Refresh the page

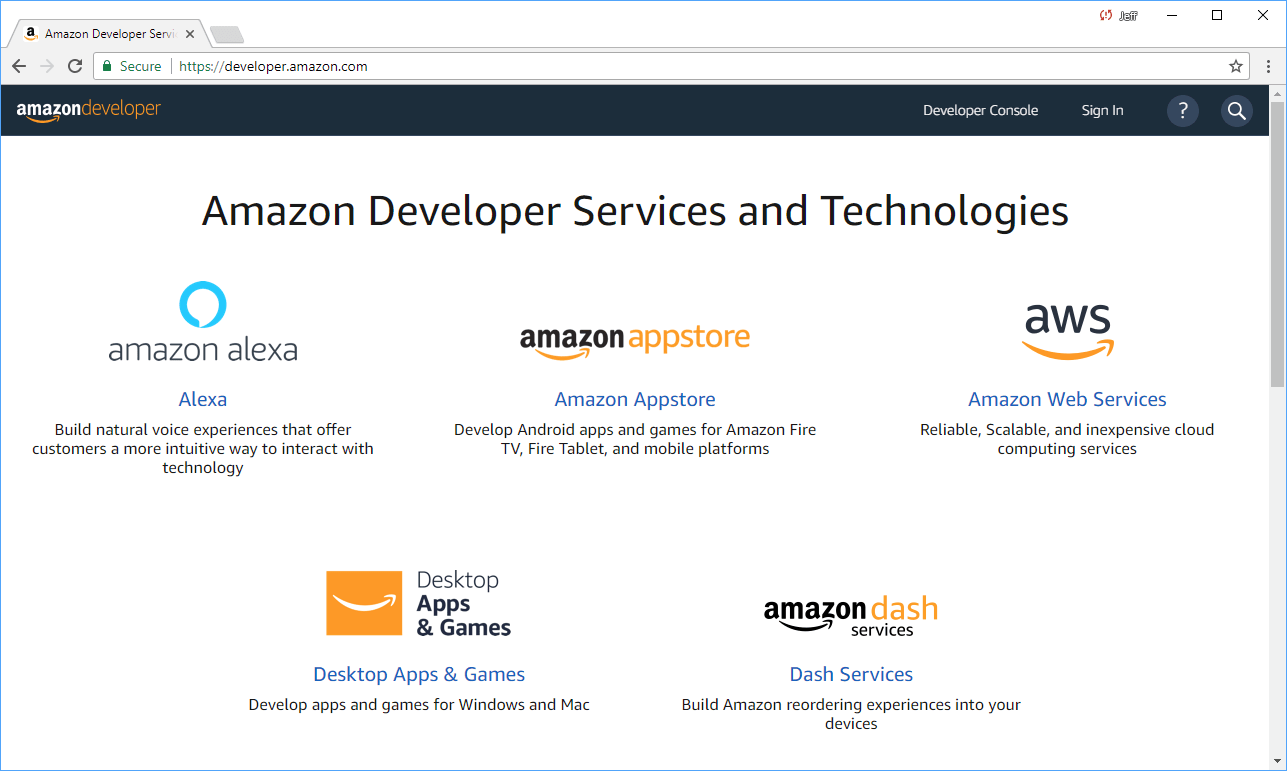[x=75, y=66]
